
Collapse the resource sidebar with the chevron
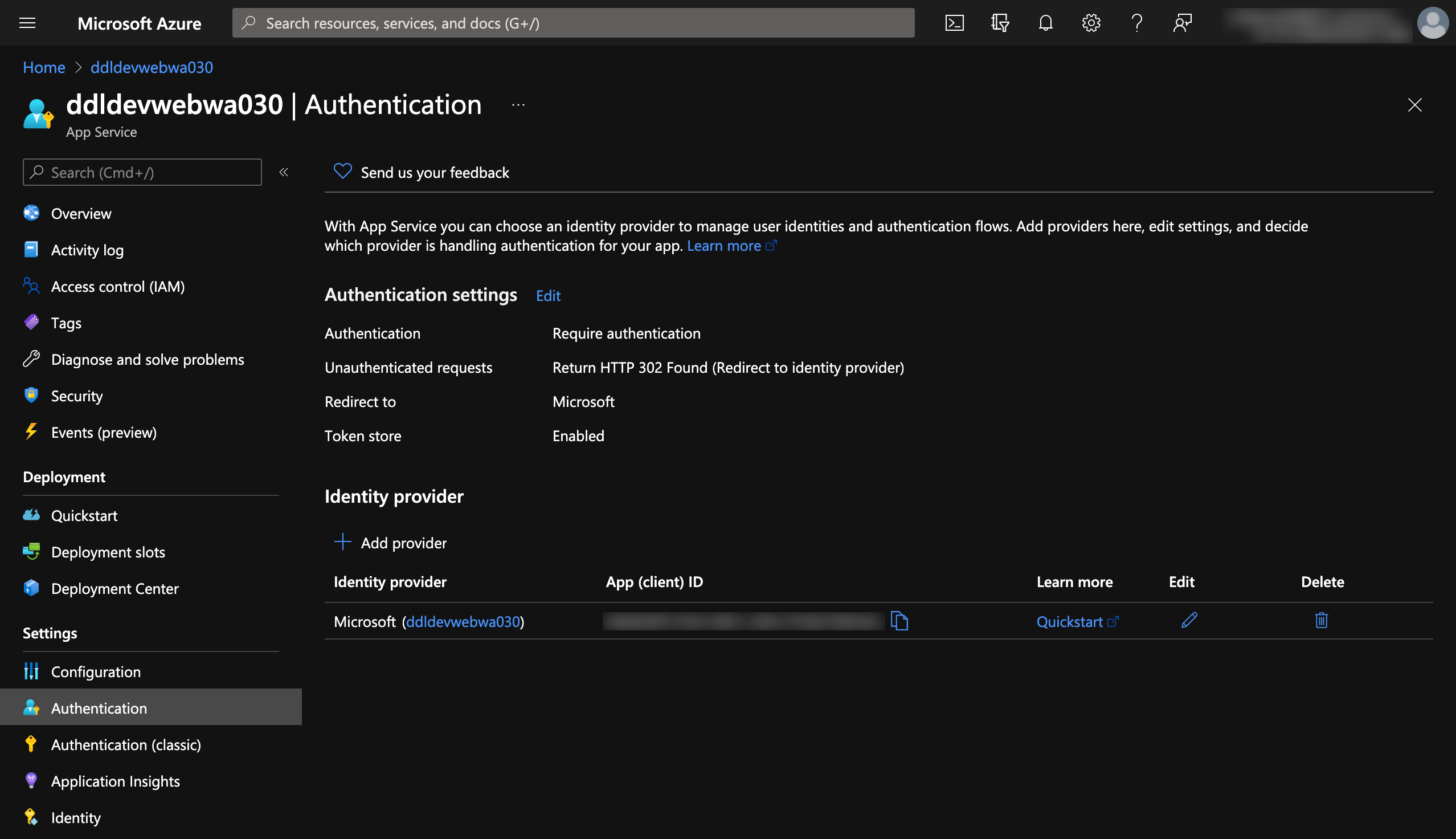click(x=283, y=172)
